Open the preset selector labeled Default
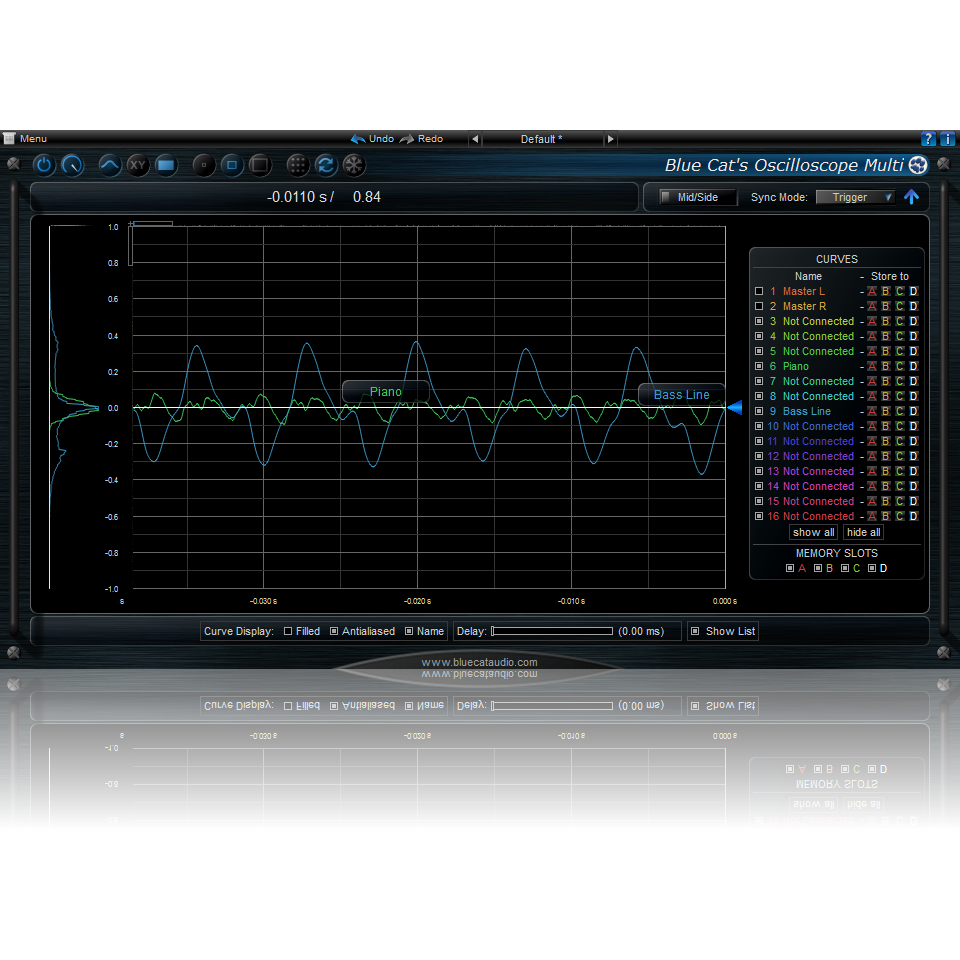960x960 pixels. point(544,139)
